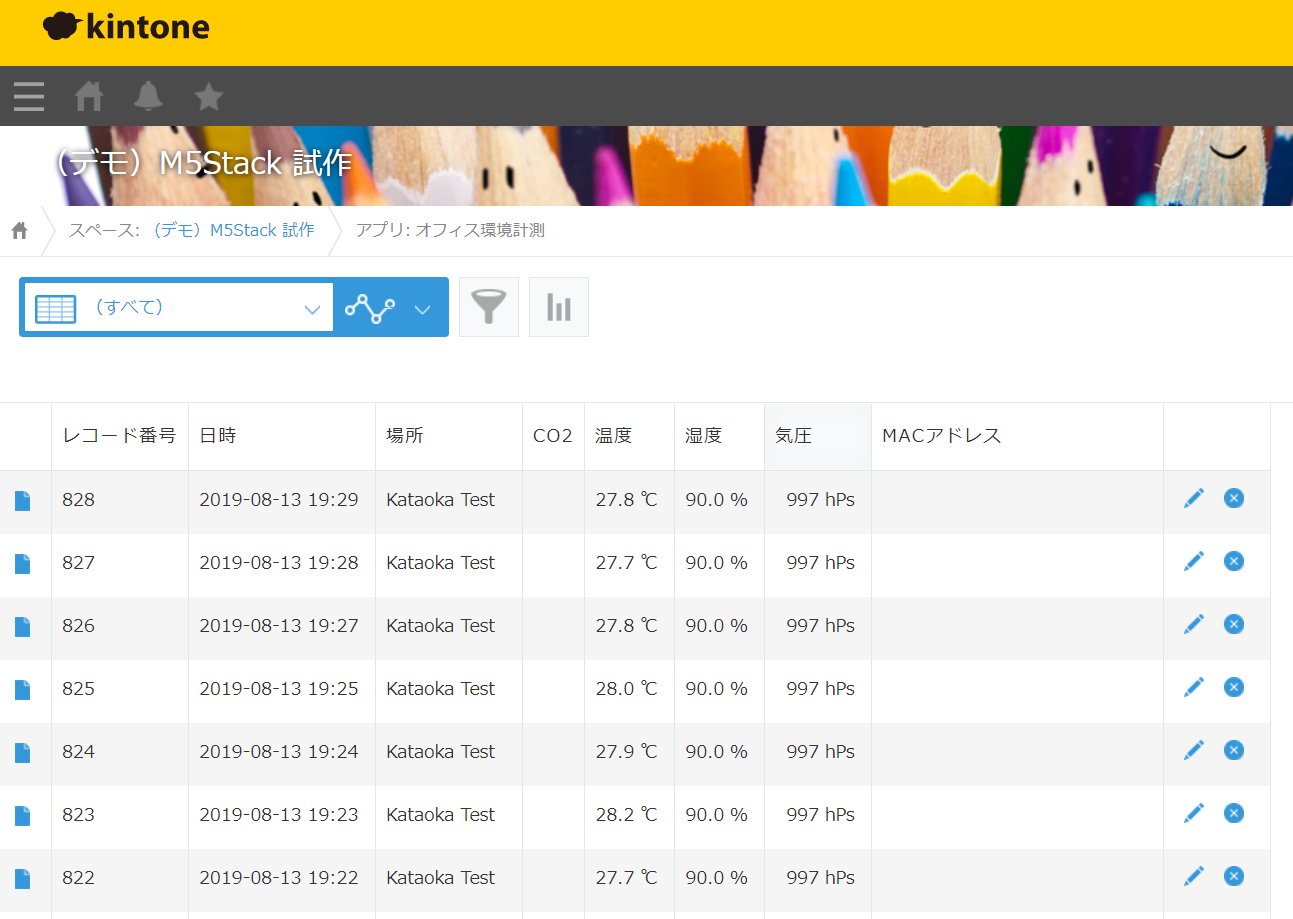Edit record 827 with pencil icon
This screenshot has width=1293, height=919.
point(1194,561)
